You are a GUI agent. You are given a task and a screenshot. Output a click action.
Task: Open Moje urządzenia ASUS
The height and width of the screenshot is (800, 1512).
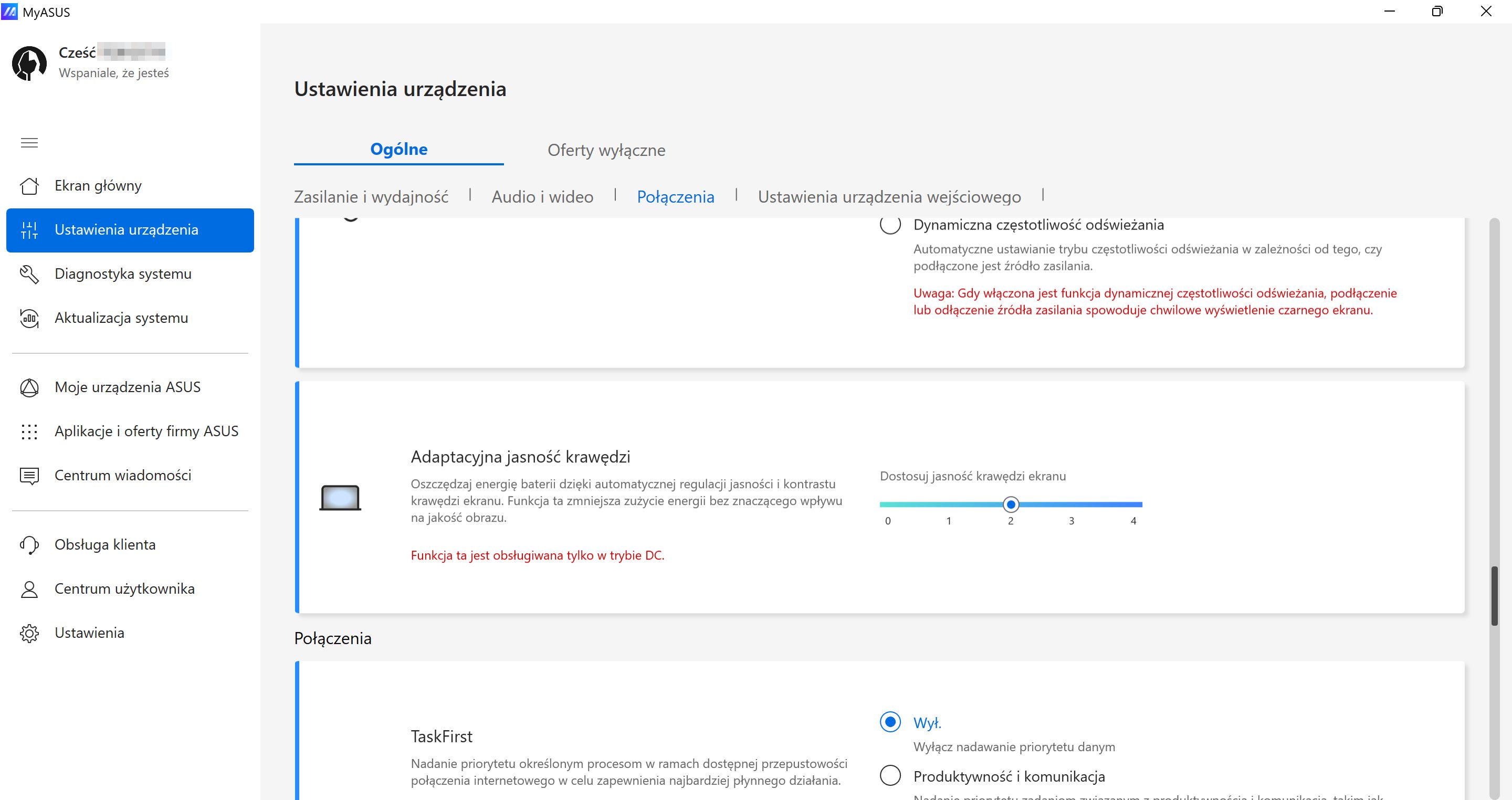(x=130, y=387)
